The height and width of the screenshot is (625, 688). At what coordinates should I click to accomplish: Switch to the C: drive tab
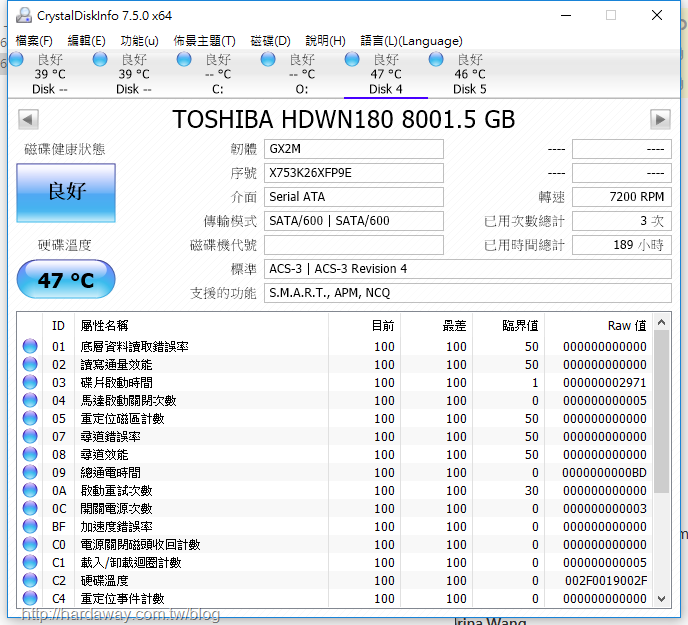click(218, 74)
